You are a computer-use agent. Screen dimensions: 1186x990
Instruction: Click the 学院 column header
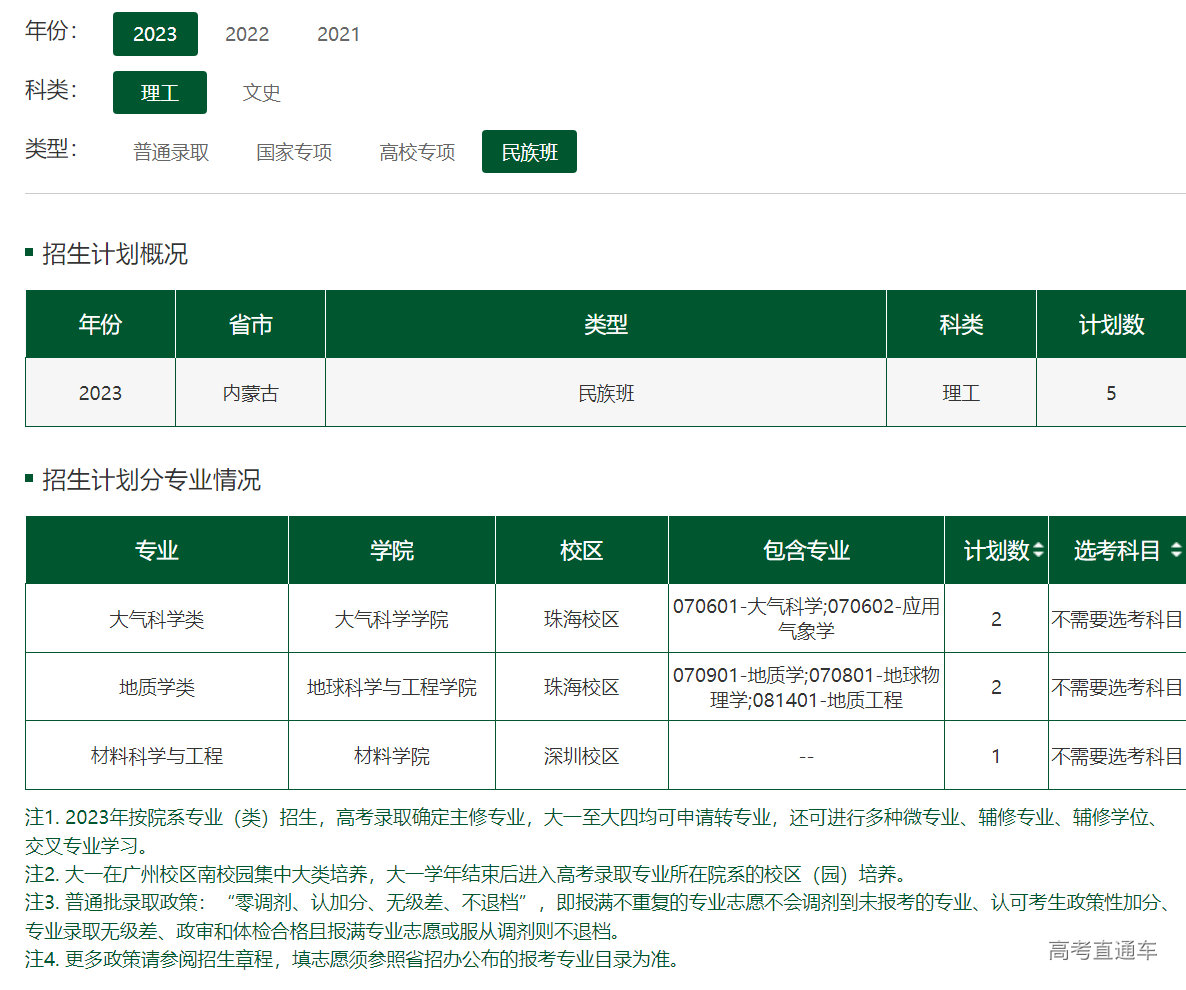[392, 550]
